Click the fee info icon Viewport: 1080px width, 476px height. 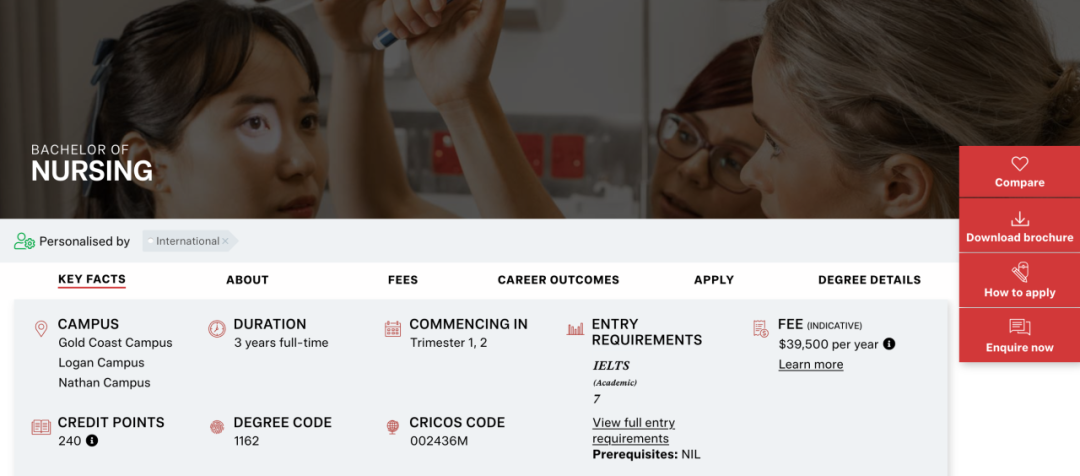click(x=889, y=344)
